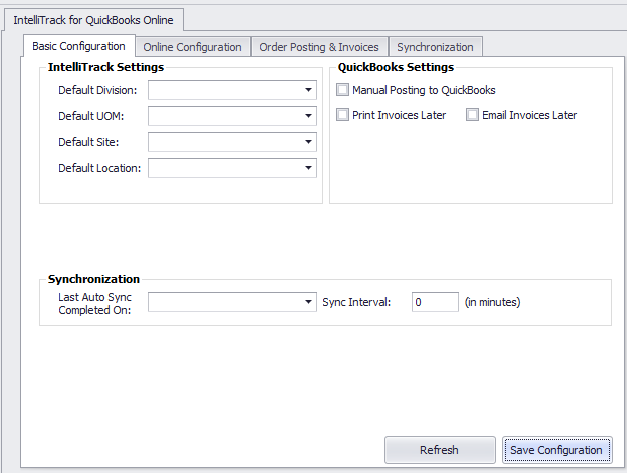This screenshot has width=627, height=473.
Task: Click the Default Location label text
Action: click(100, 168)
